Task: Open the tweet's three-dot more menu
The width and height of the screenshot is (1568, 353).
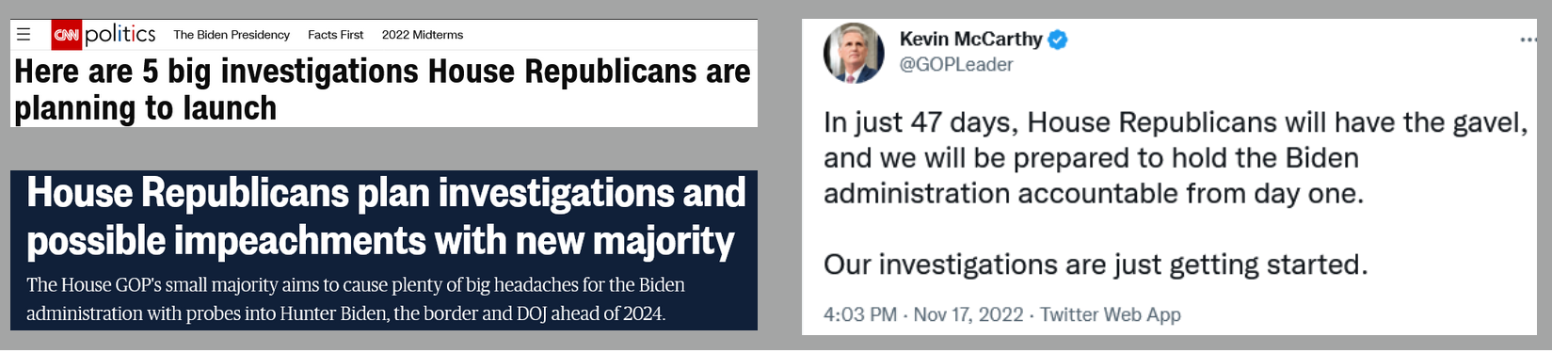Action: coord(1528,40)
